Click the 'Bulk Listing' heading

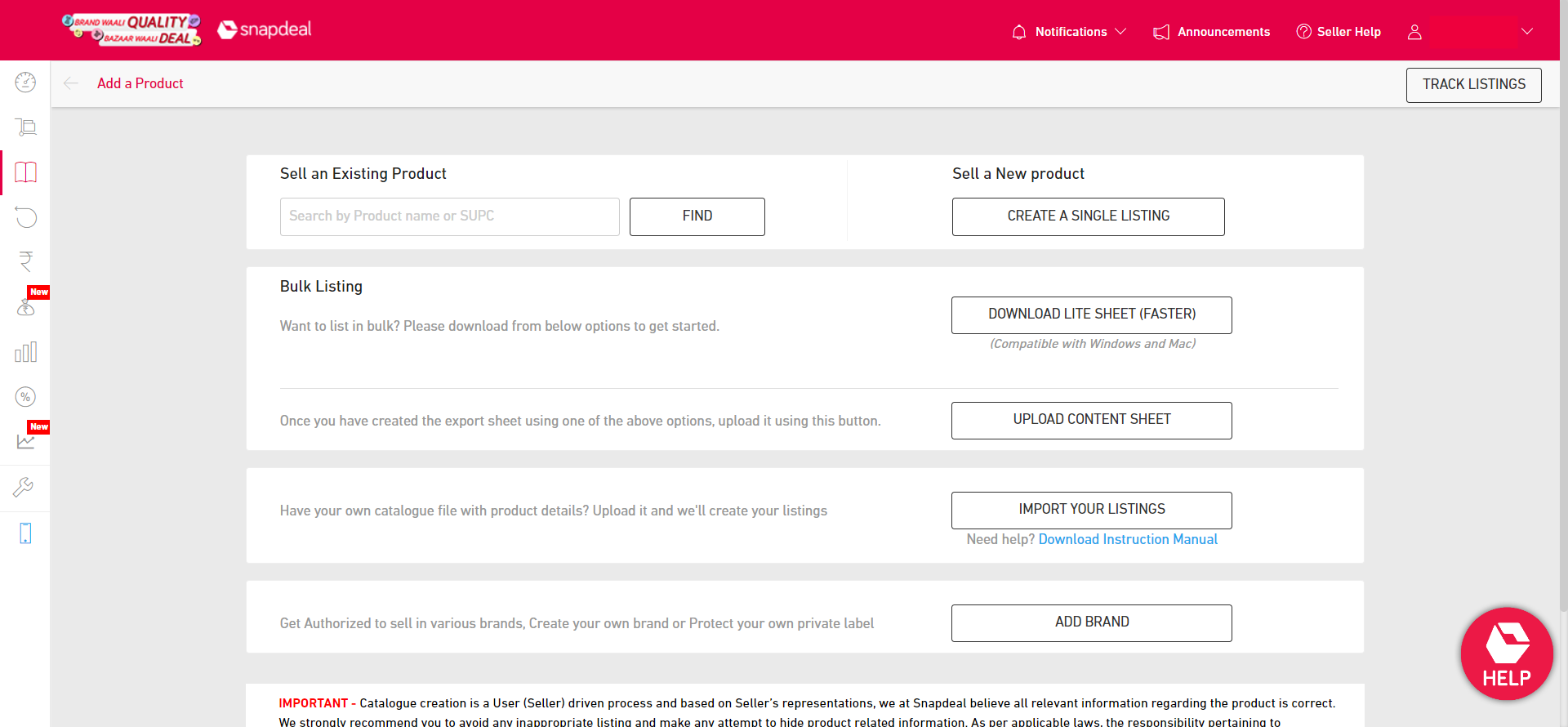(321, 287)
